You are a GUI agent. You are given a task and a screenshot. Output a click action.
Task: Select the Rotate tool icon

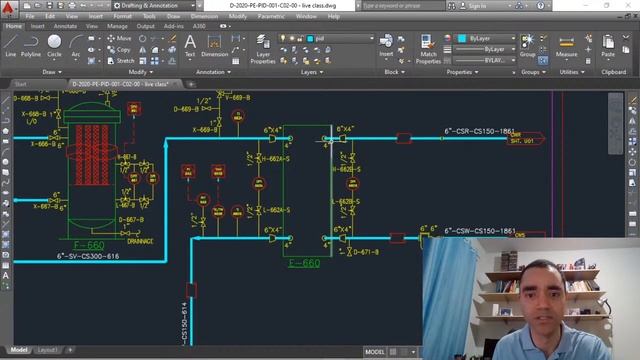pyautogui.click(x=142, y=38)
